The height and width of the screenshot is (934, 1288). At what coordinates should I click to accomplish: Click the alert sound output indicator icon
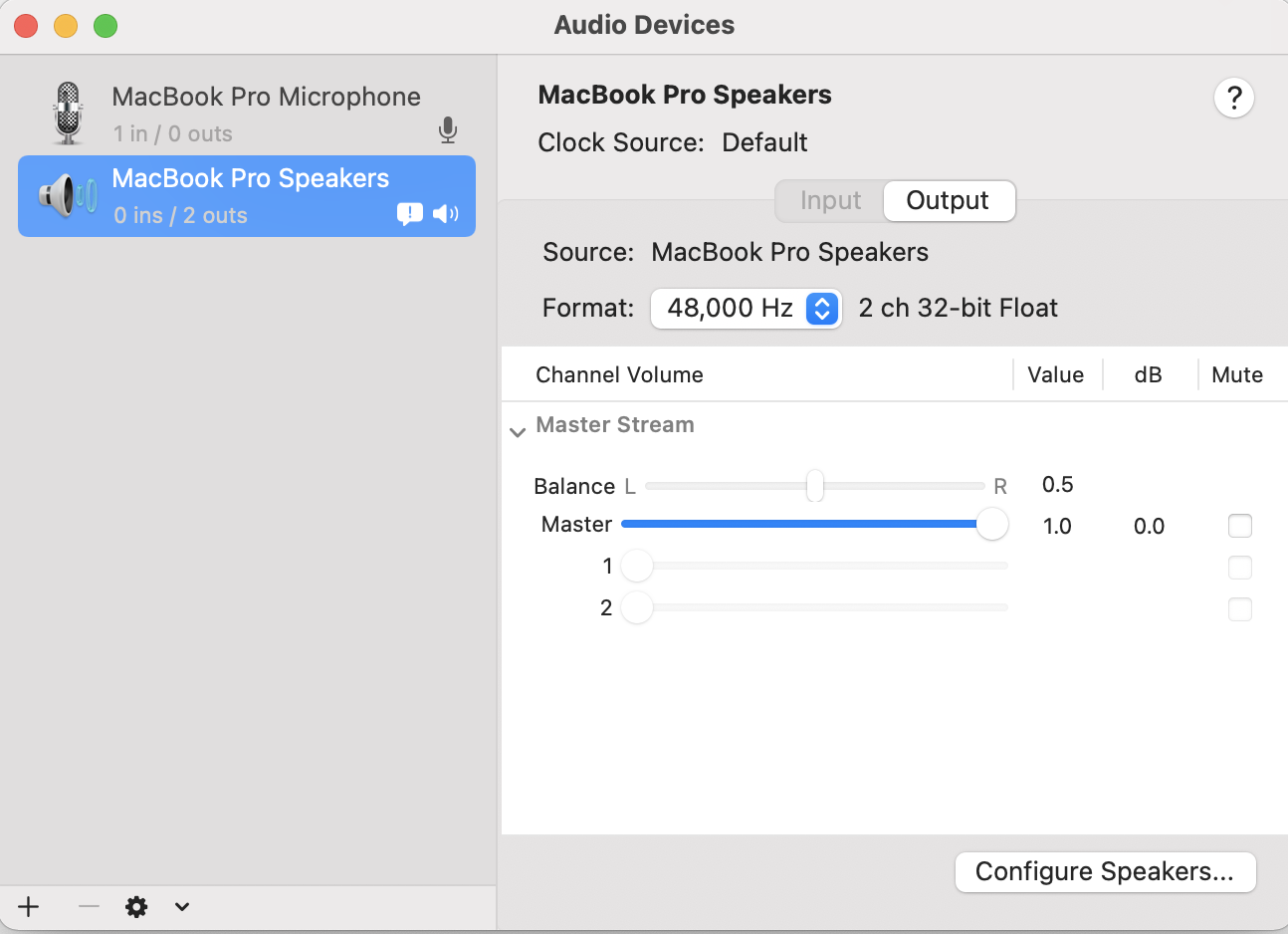[410, 213]
